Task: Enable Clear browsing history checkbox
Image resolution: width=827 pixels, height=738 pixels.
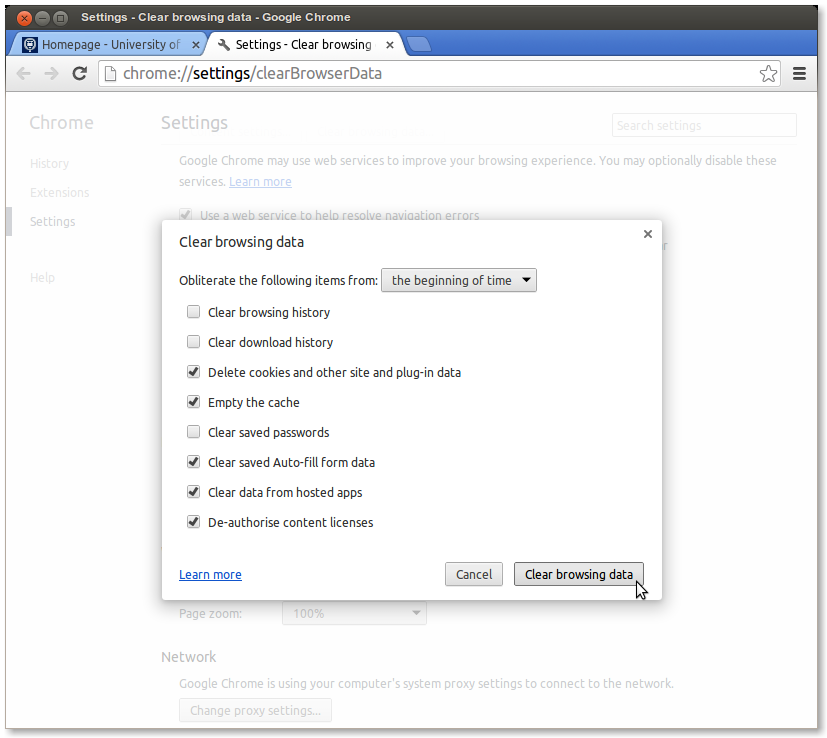Action: coord(194,312)
